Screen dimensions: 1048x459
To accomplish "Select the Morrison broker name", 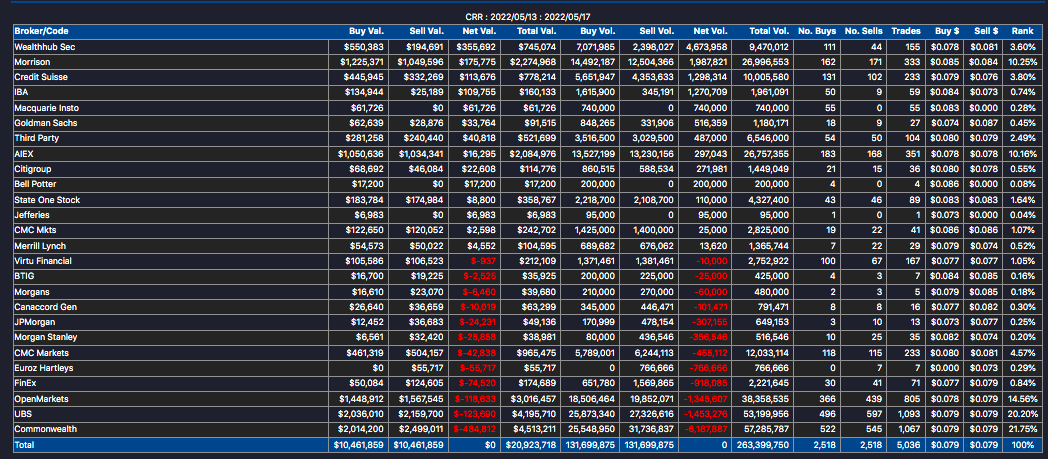I will click(x=29, y=61).
